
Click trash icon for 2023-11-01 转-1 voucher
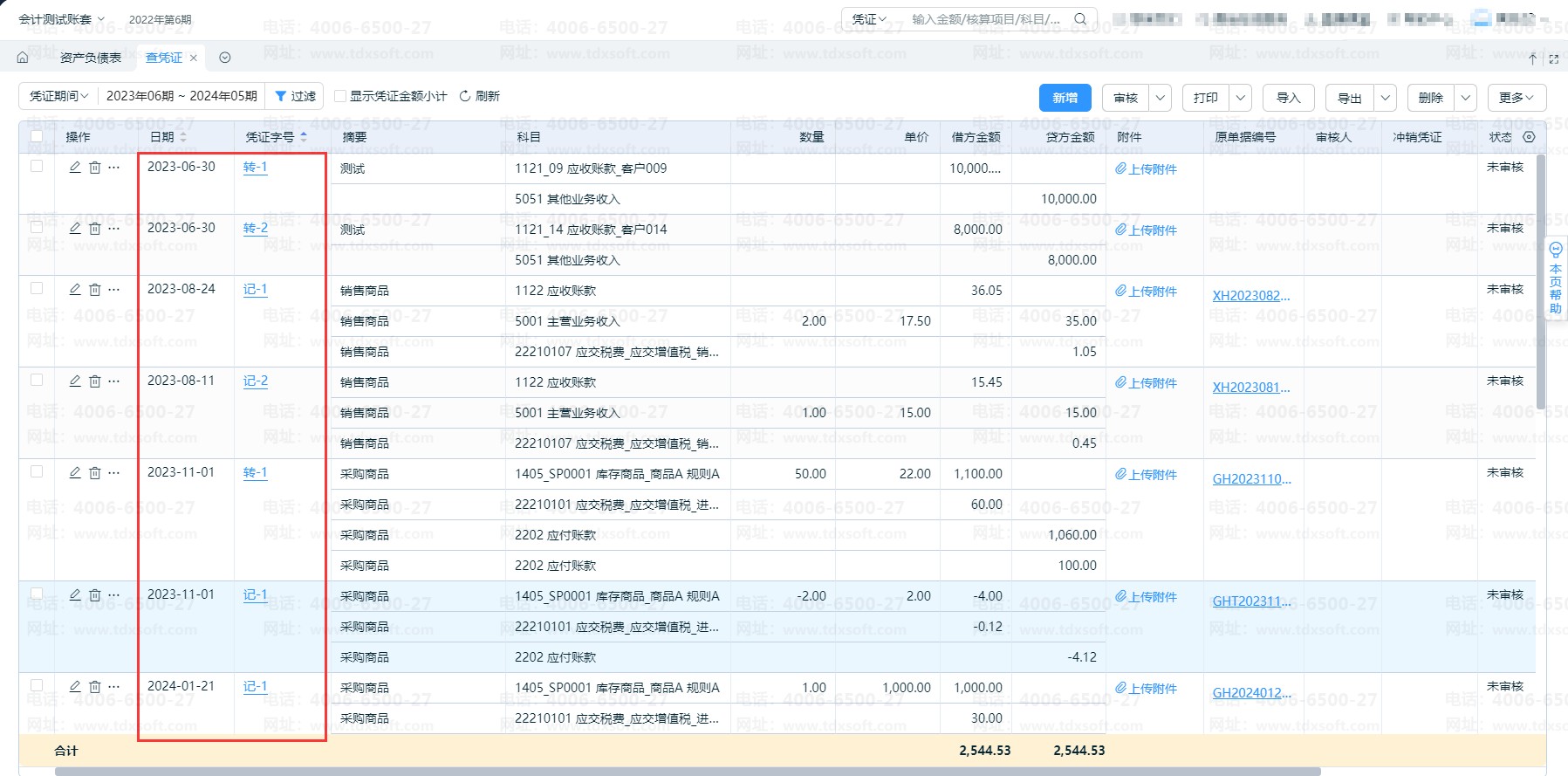point(95,472)
